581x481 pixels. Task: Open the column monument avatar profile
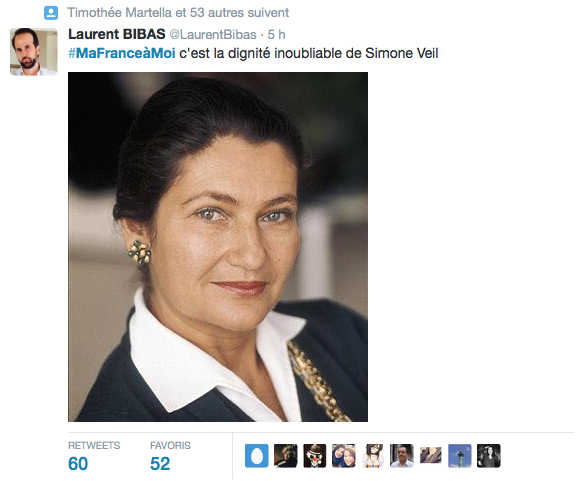click(x=459, y=456)
